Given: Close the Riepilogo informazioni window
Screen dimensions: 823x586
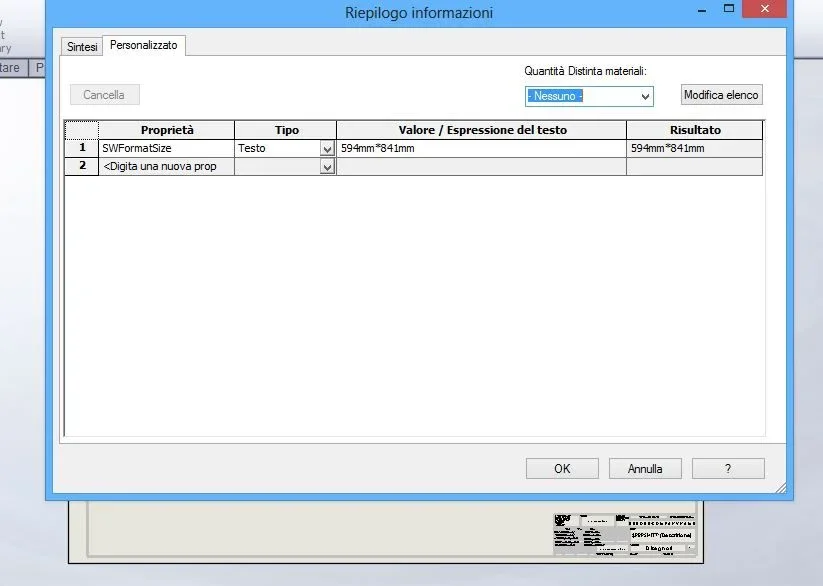Looking at the screenshot, I should 770,9.
